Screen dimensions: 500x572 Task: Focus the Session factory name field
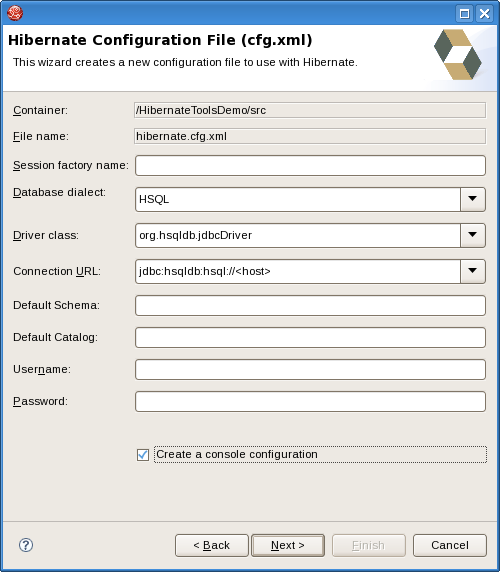(310, 165)
